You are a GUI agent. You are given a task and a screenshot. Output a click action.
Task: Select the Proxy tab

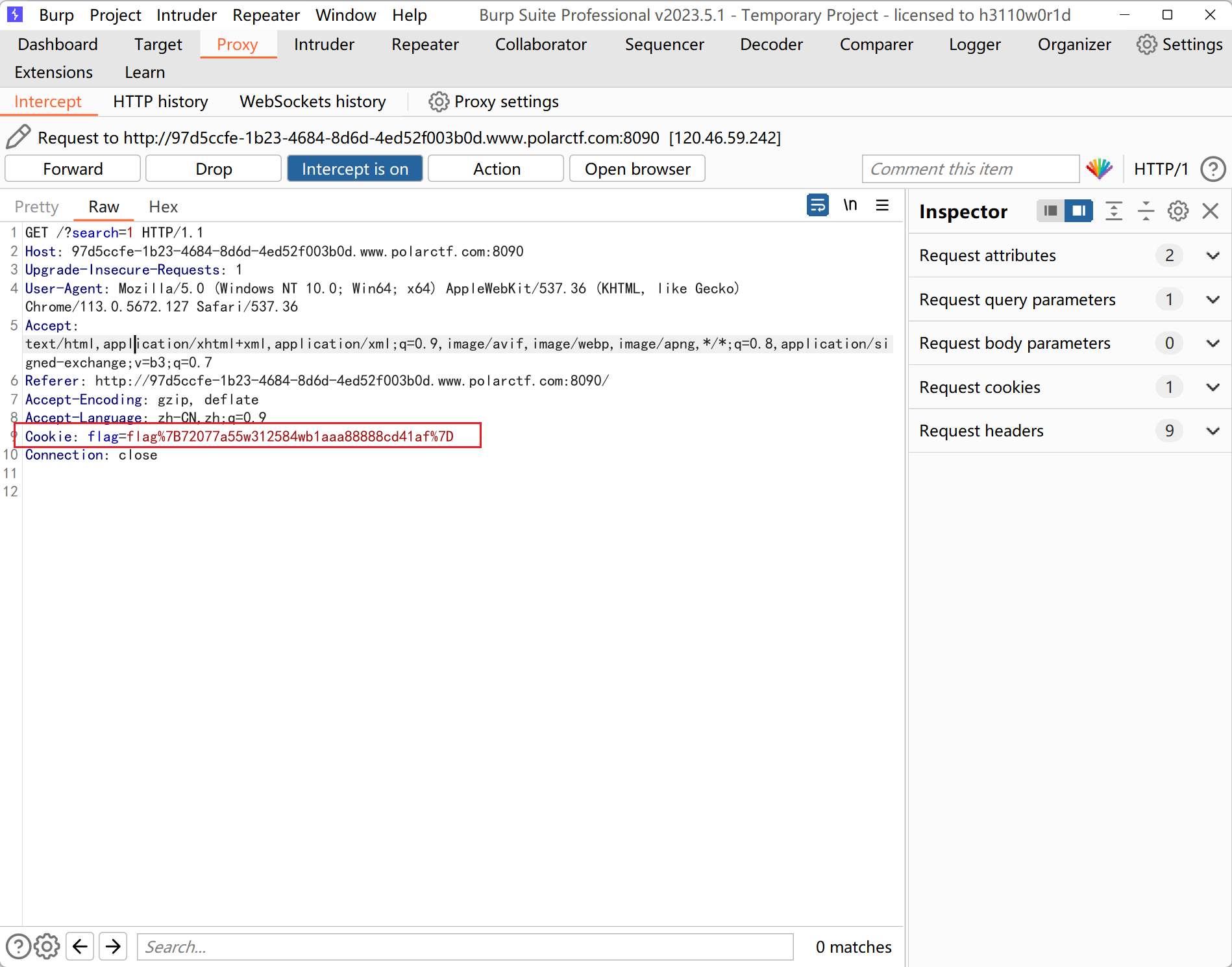[238, 44]
